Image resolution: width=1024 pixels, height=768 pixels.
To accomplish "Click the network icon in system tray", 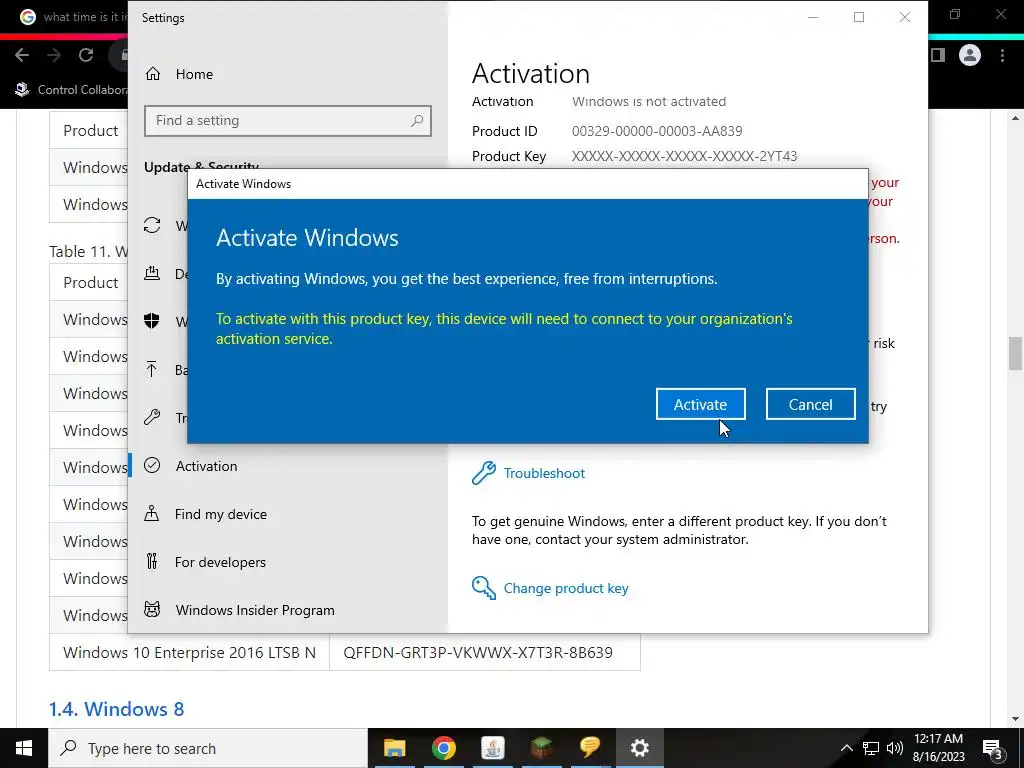I will 871,748.
